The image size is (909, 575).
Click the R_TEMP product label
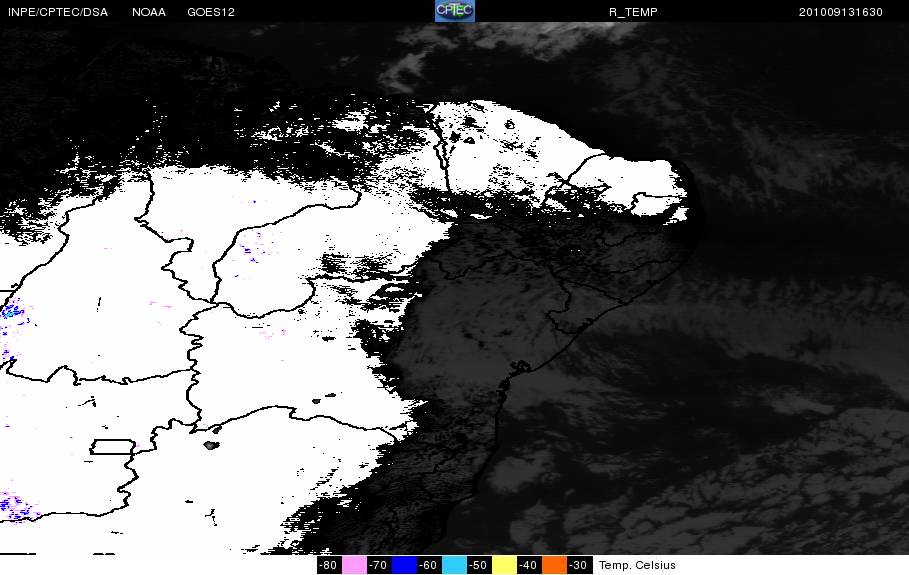(633, 12)
